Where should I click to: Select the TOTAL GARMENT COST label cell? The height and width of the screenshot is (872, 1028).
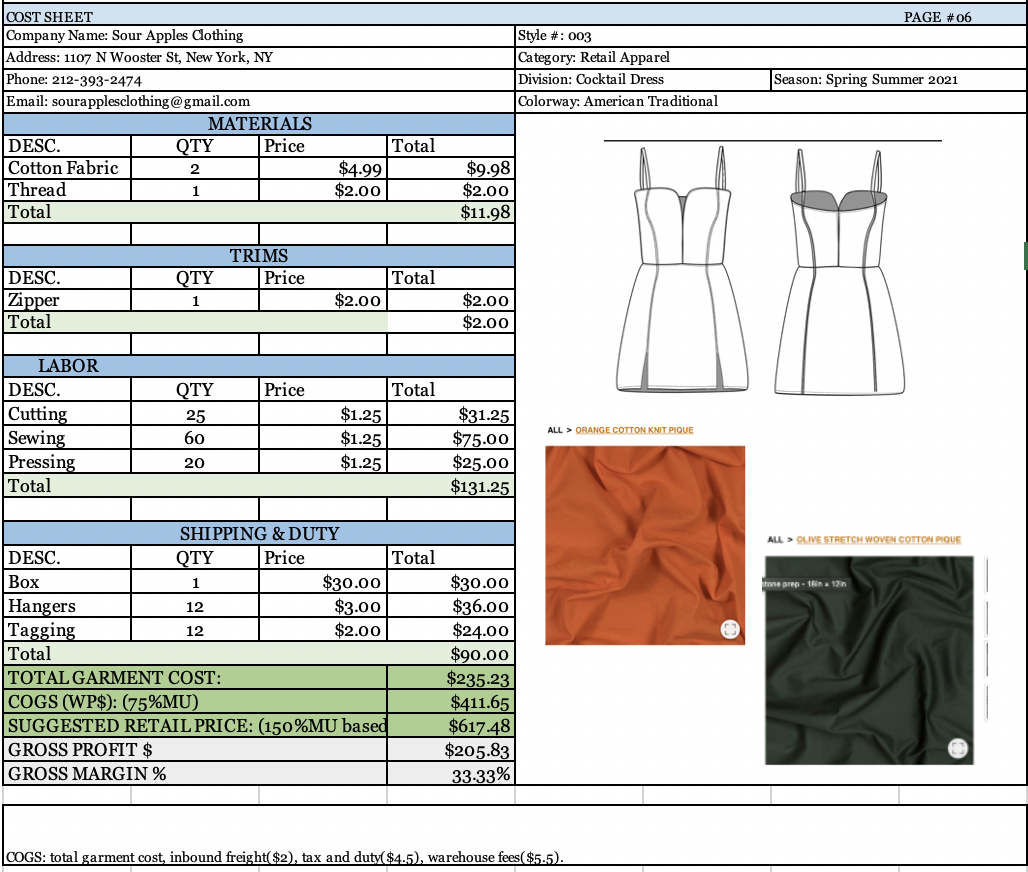pos(195,677)
